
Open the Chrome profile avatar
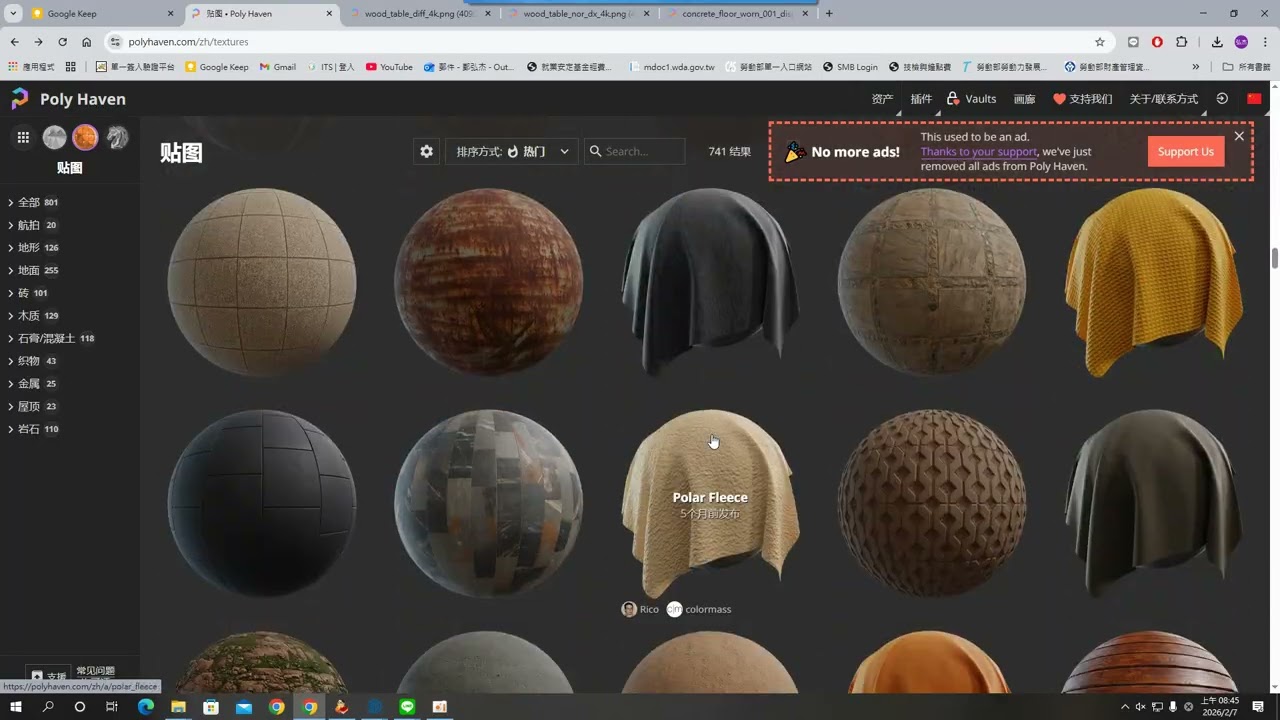pyautogui.click(x=1241, y=42)
